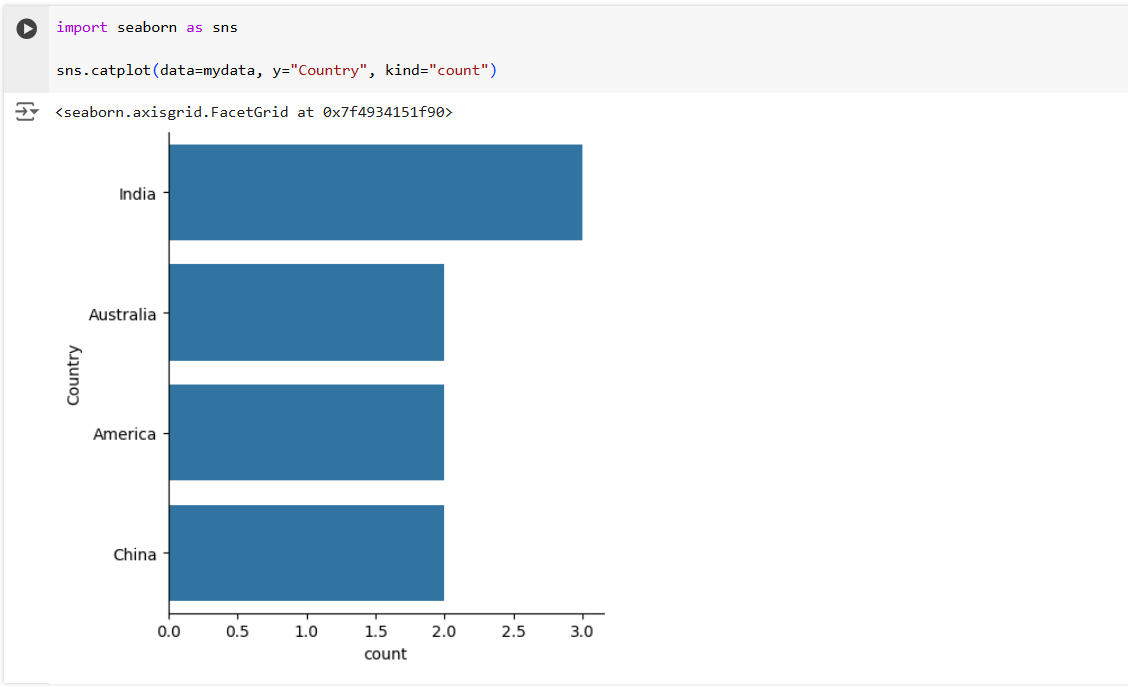Select the import keyword in the code
The width and height of the screenshot is (1128, 687).
(x=81, y=27)
